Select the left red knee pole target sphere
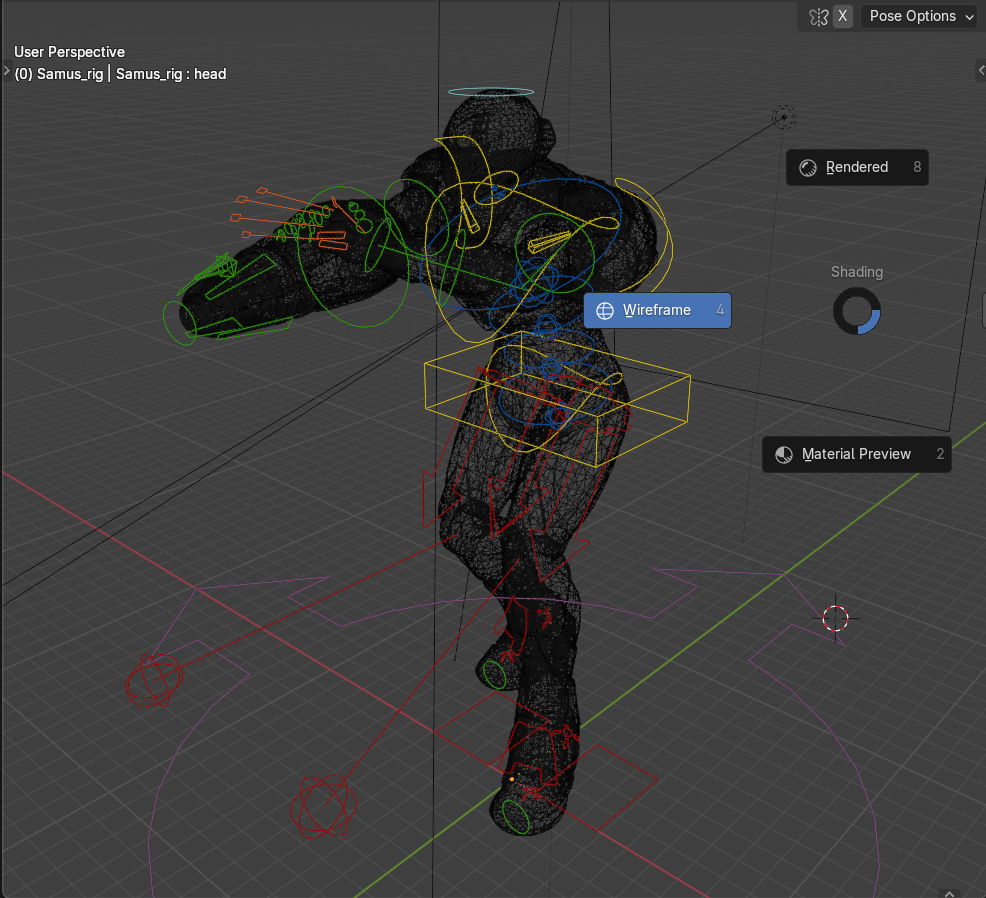 pyautogui.click(x=153, y=679)
